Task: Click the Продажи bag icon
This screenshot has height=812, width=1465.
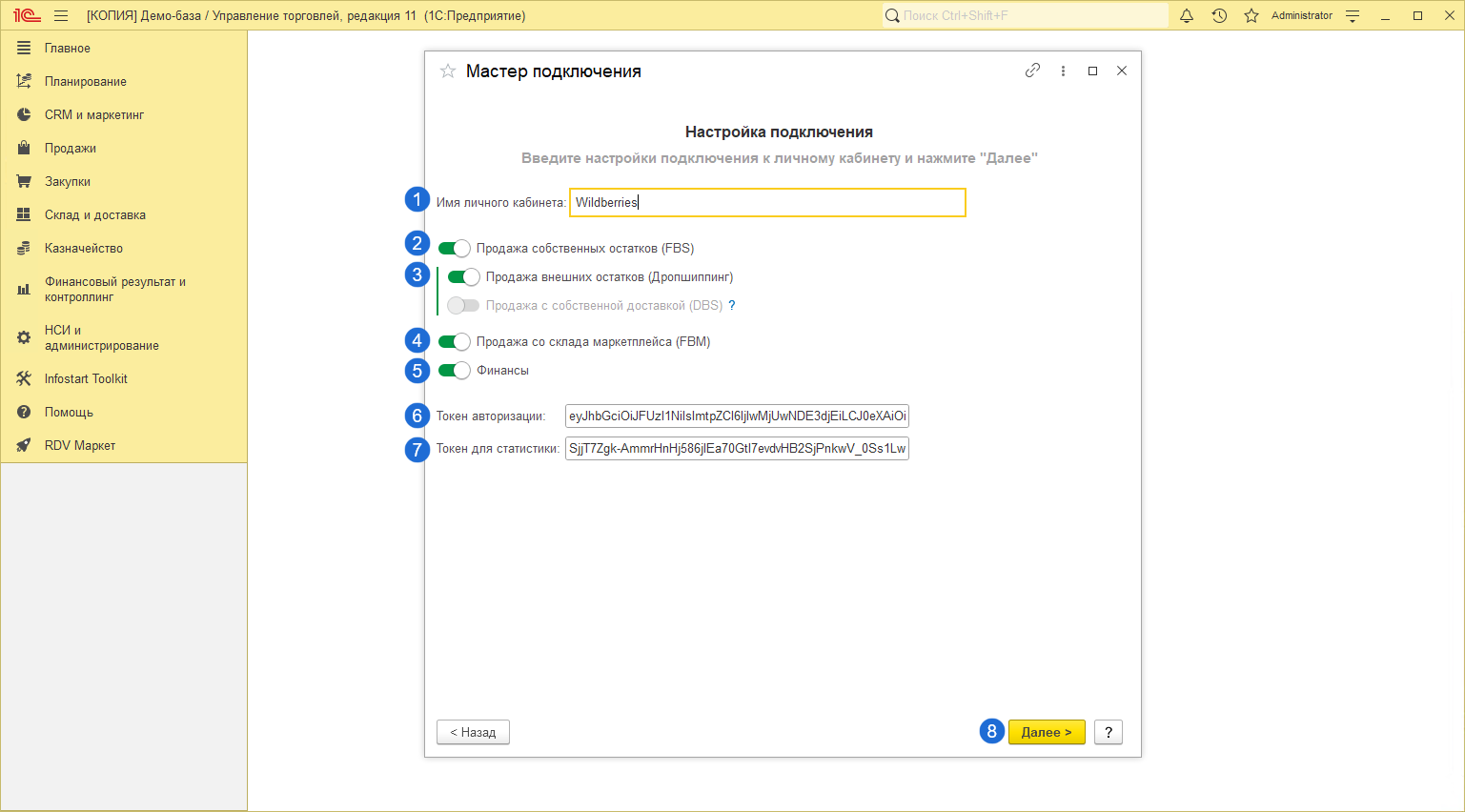Action: 24,148
